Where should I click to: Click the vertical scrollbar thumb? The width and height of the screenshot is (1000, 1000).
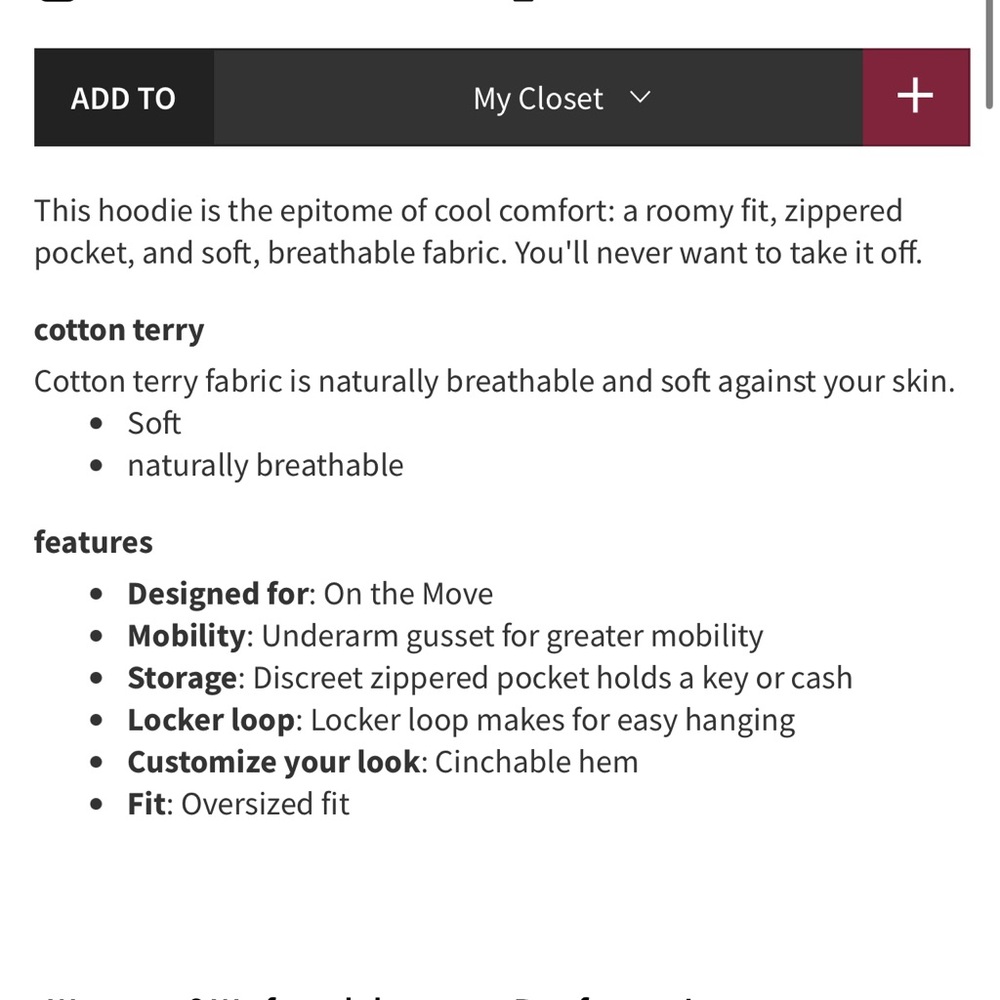(990, 54)
